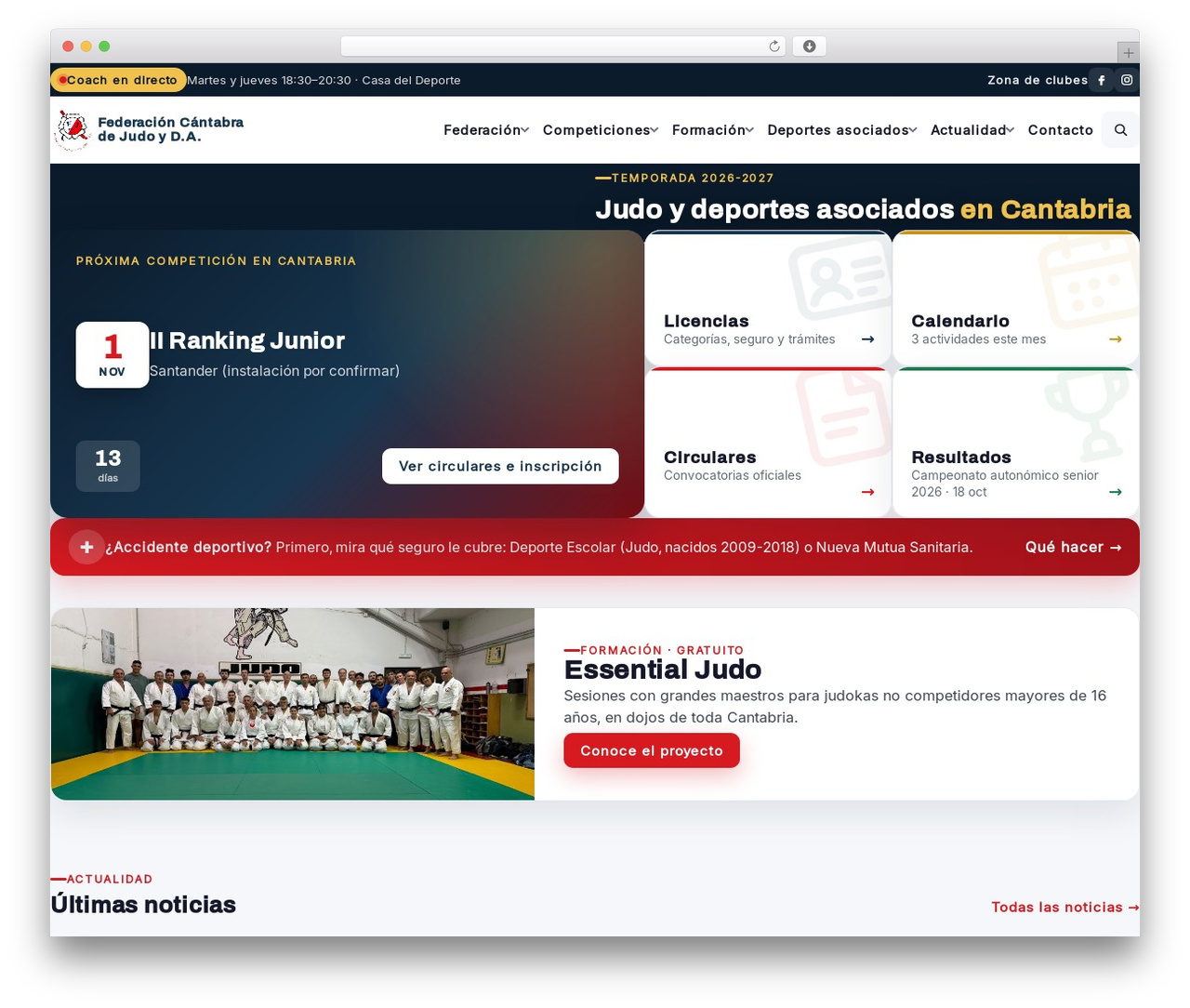Click ¿Accidente deportivo? text
This screenshot has height=1008, width=1190.
[x=188, y=547]
